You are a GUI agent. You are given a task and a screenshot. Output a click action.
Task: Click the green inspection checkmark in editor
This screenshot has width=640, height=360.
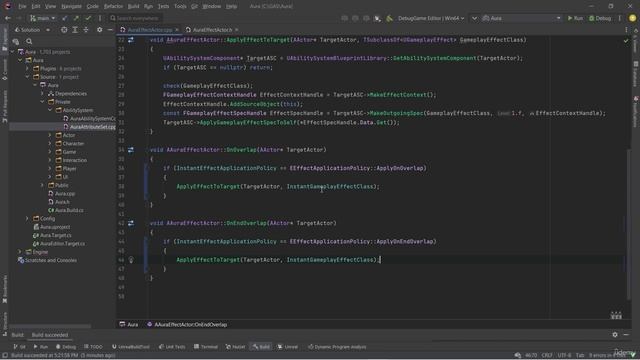click(626, 40)
